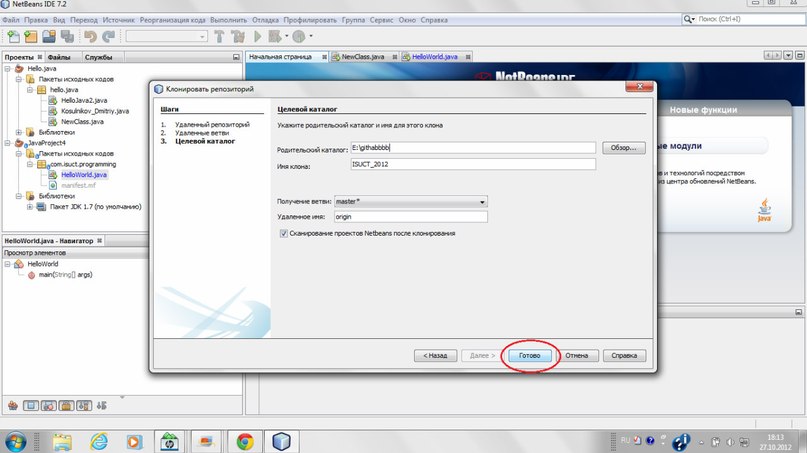Select HelloJava2.java in project tree

coord(84,100)
